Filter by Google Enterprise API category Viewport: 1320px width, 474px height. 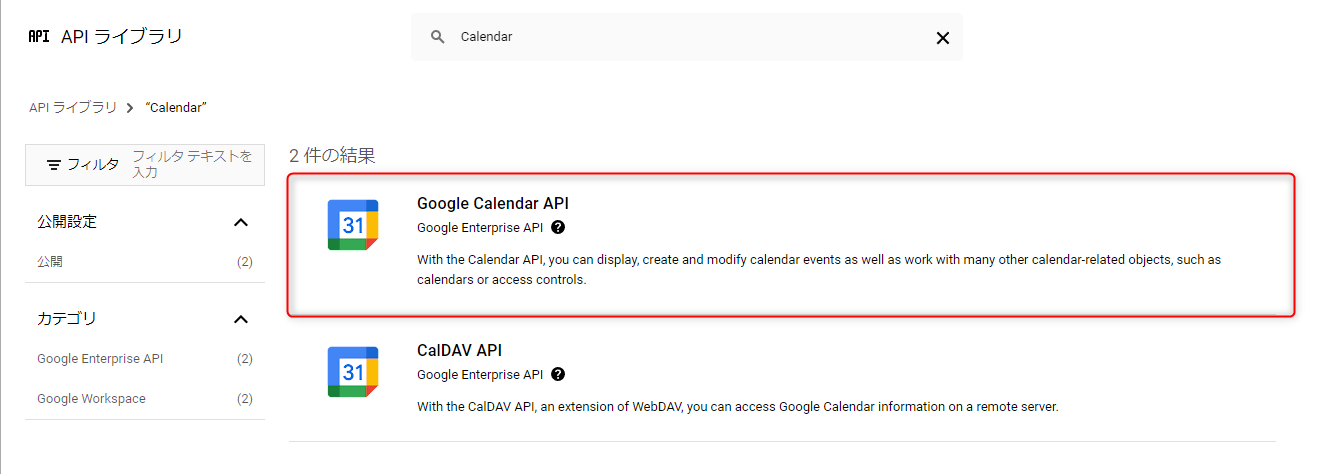point(100,359)
